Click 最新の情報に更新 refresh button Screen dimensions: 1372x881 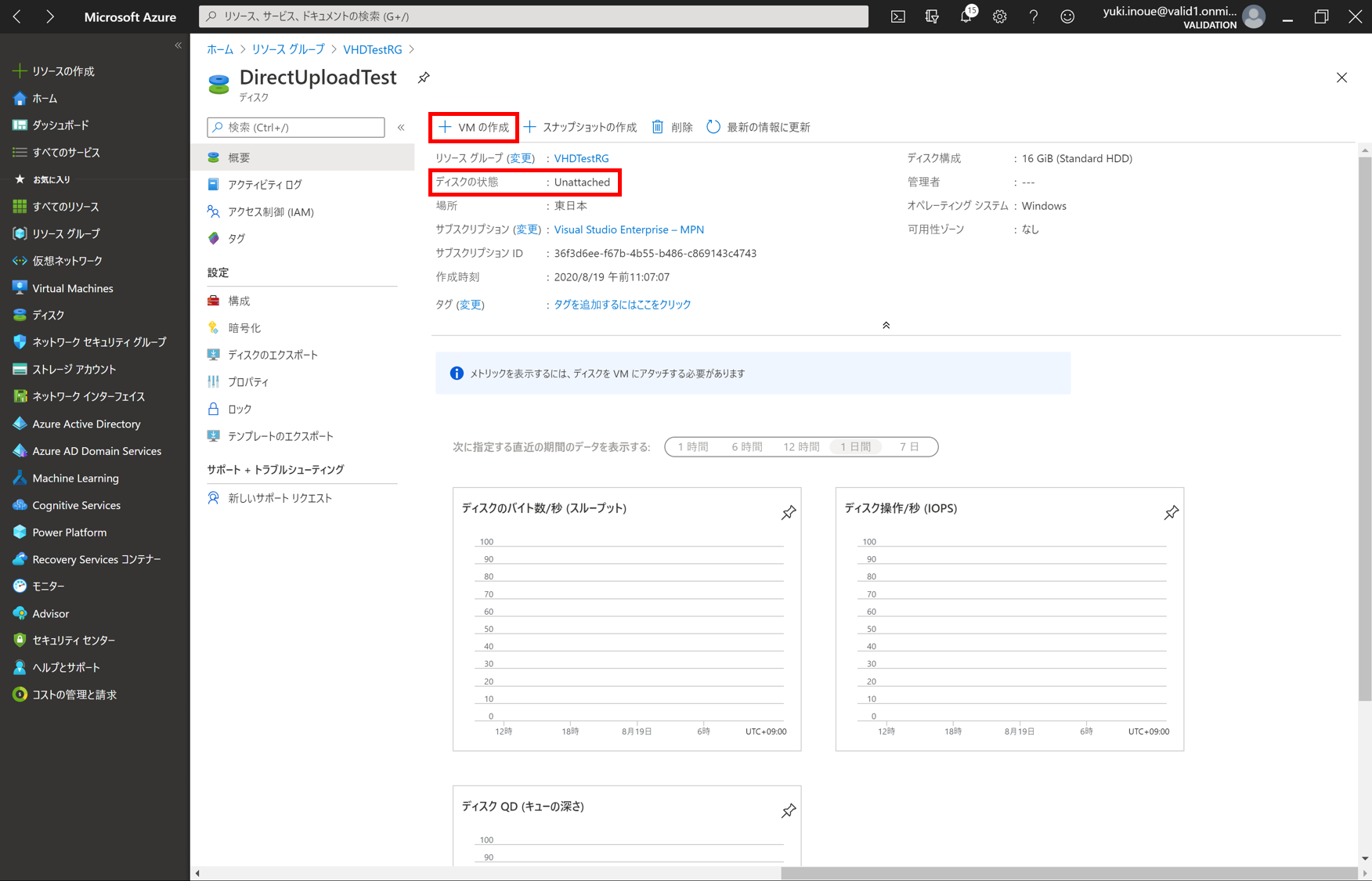click(x=759, y=127)
